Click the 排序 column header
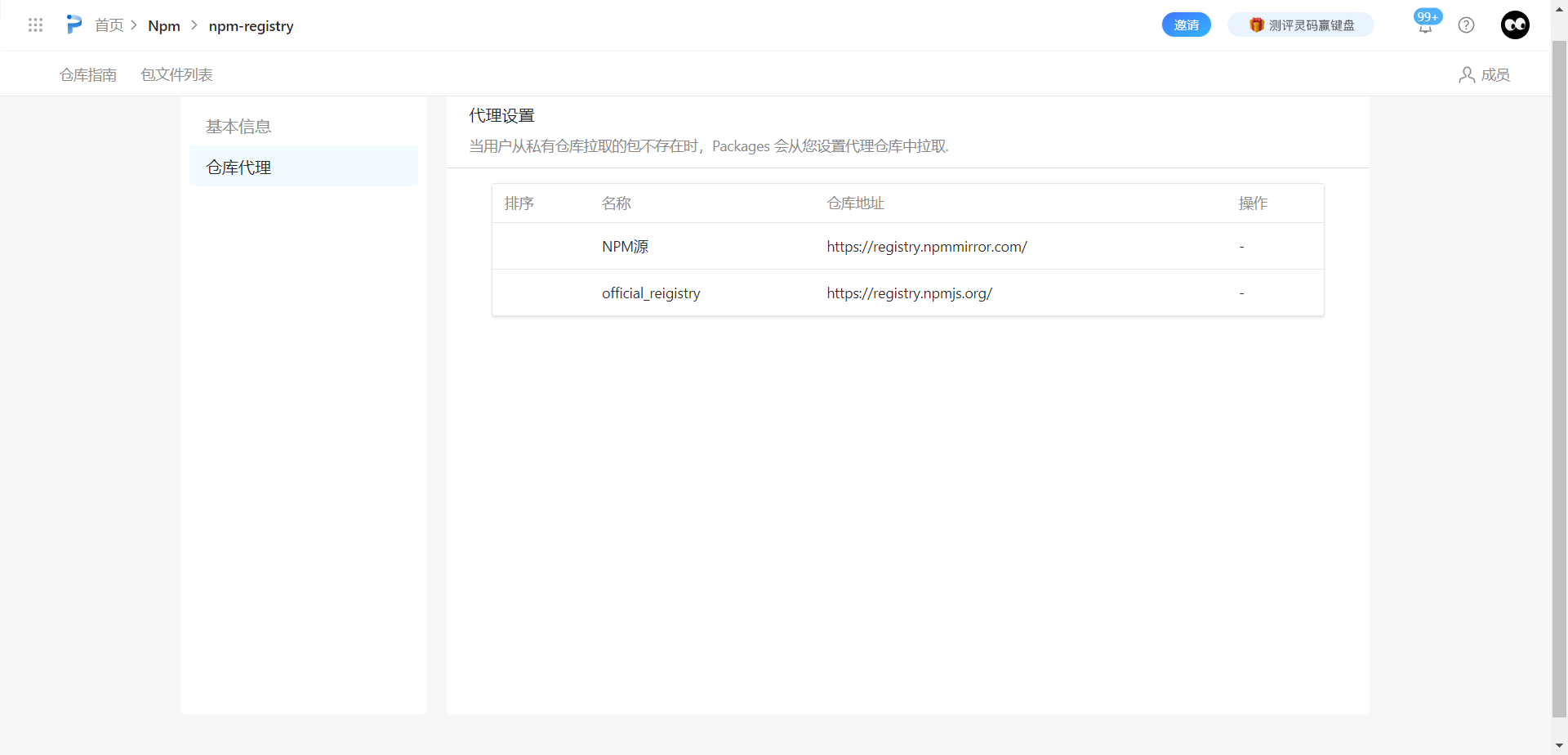1568x755 pixels. 519,203
